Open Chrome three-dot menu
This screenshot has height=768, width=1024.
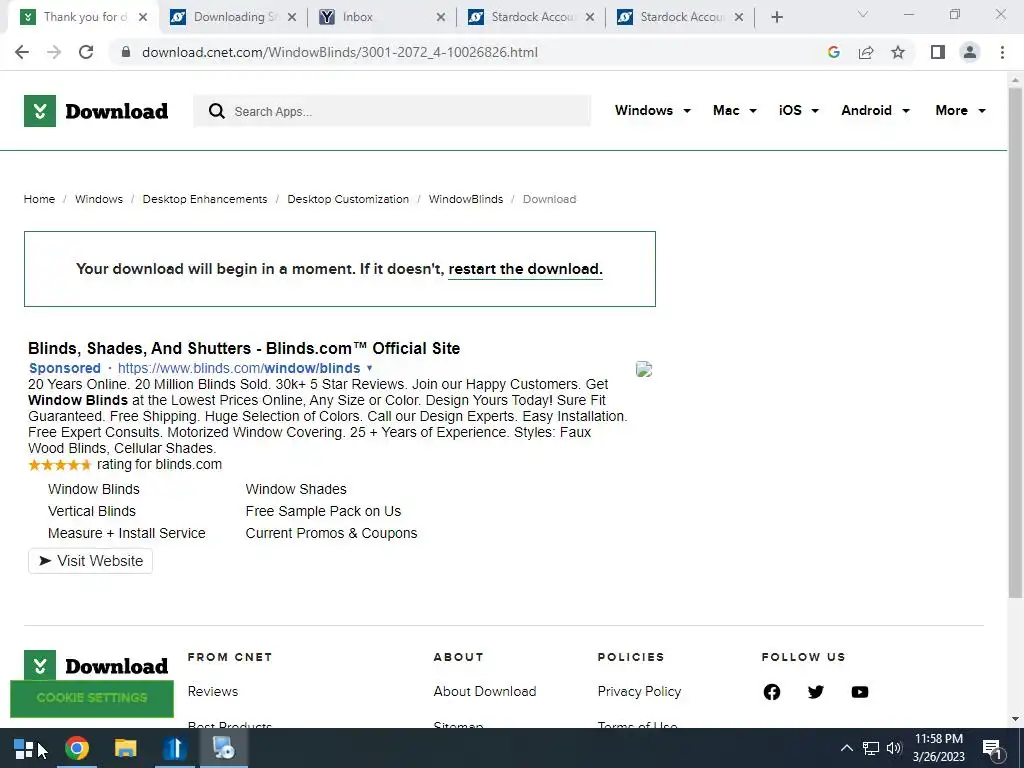[1002, 52]
